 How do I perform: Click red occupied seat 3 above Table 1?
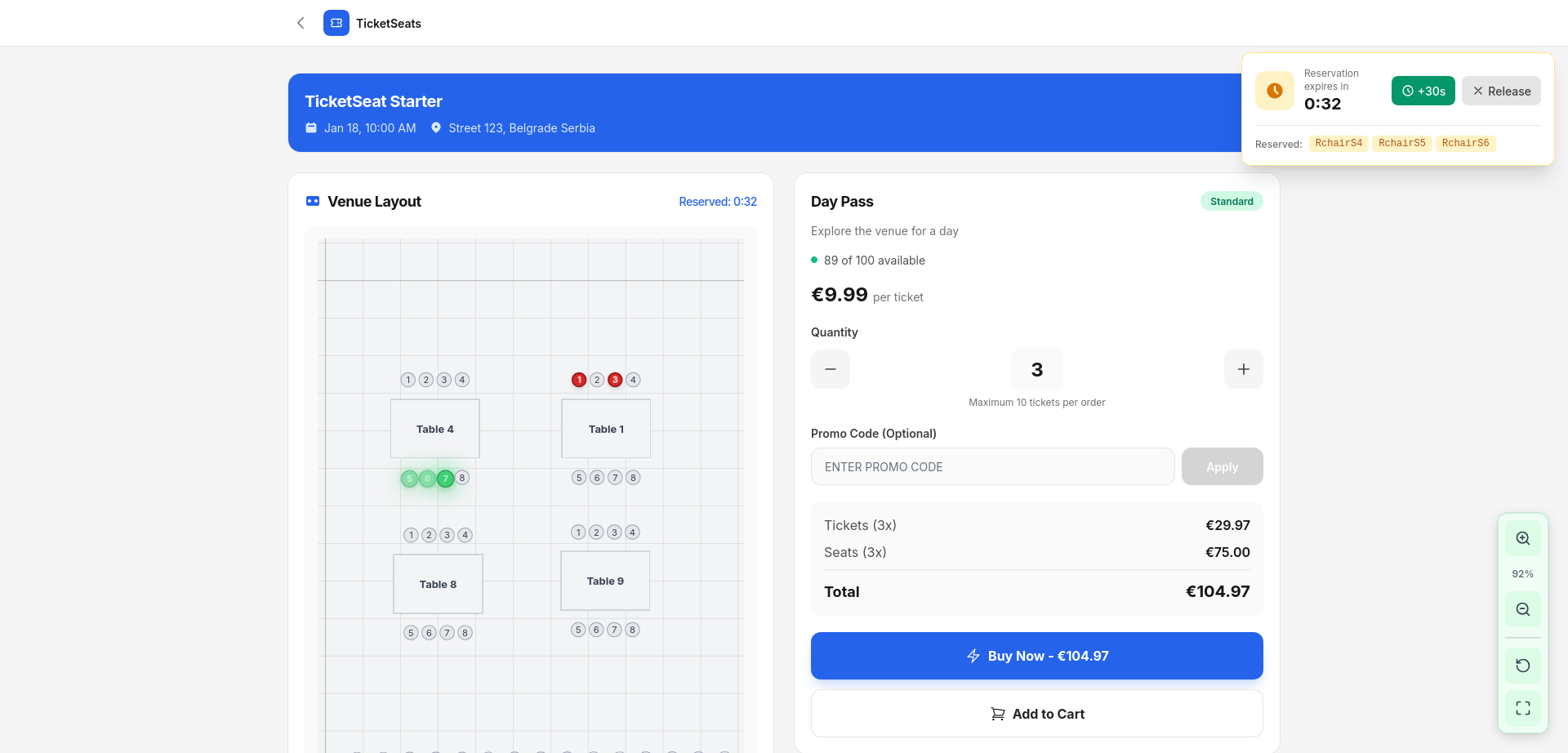pyautogui.click(x=615, y=380)
